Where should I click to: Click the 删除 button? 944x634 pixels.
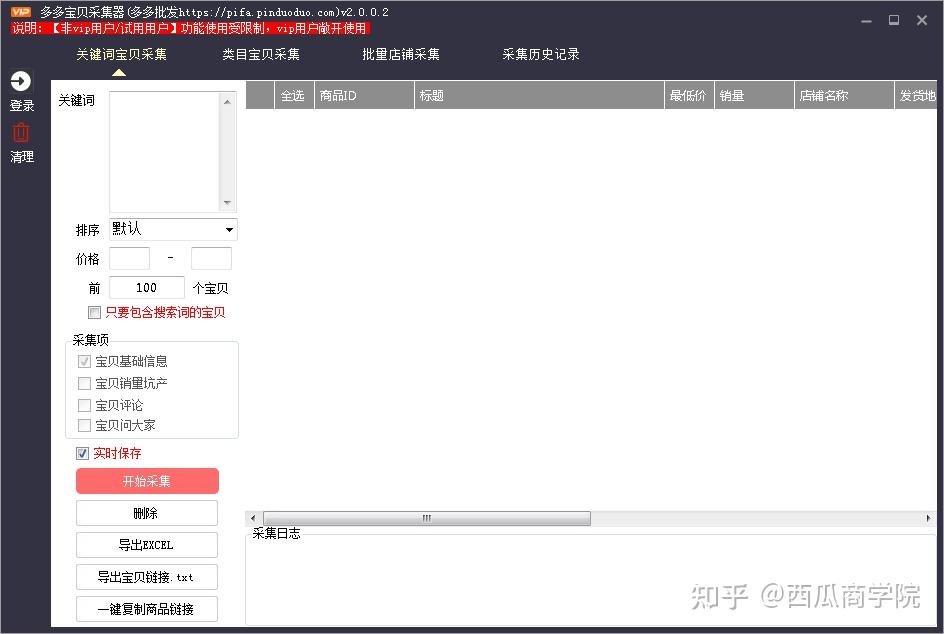(146, 513)
